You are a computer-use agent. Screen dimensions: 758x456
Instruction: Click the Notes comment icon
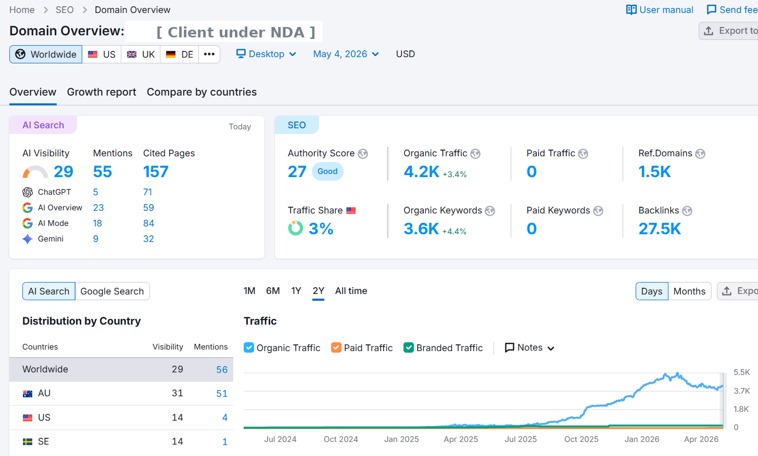pyautogui.click(x=509, y=348)
